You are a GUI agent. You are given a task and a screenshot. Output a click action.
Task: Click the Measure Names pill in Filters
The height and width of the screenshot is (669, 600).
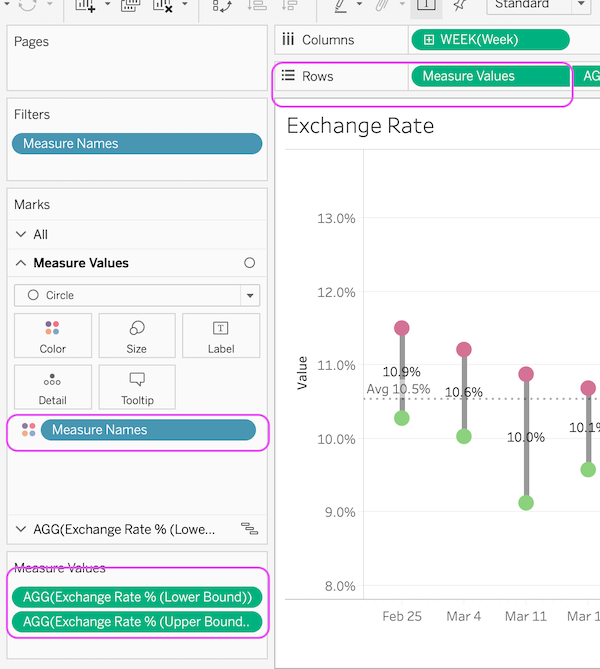pyautogui.click(x=137, y=144)
